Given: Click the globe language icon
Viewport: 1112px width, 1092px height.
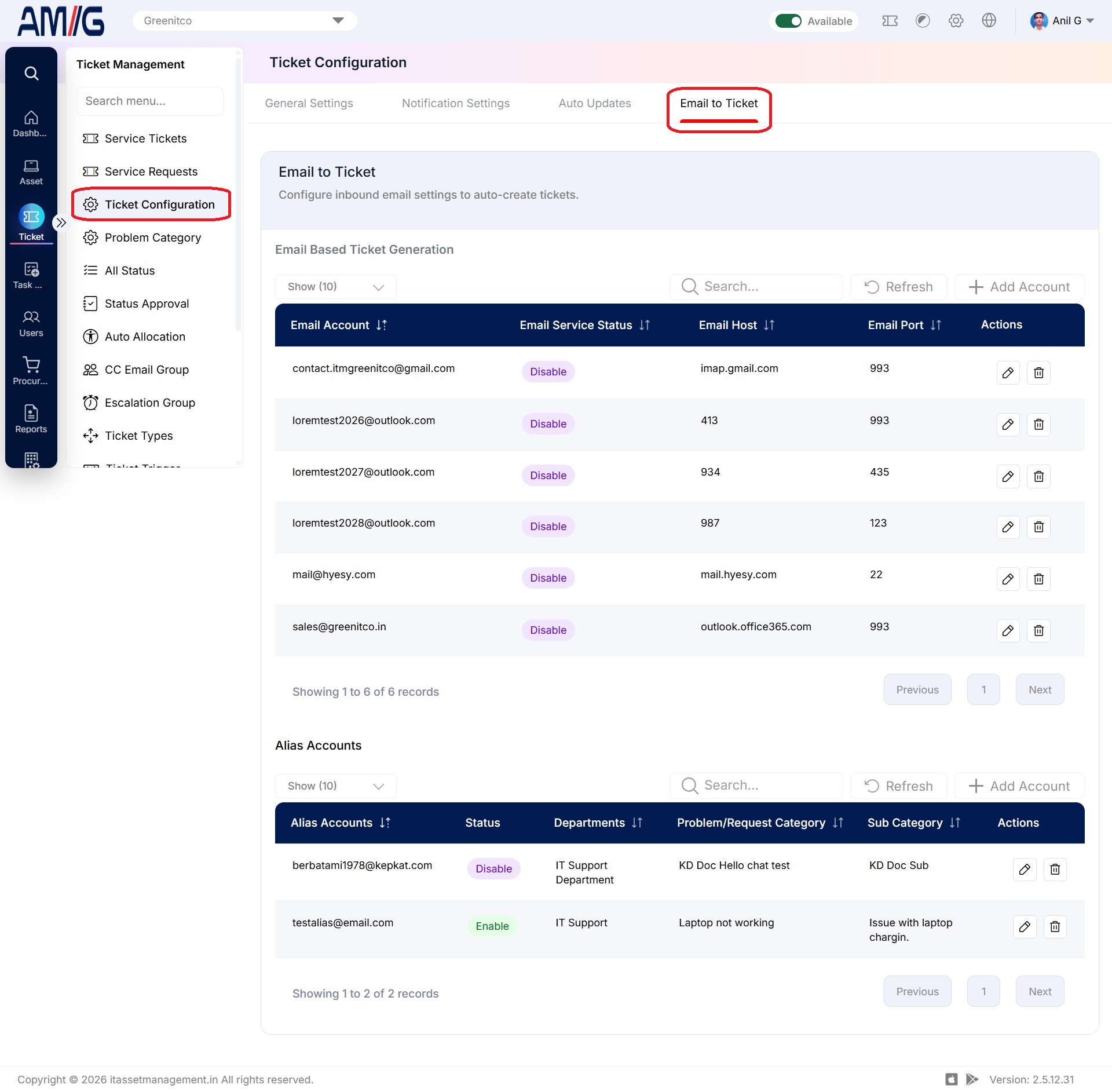Looking at the screenshot, I should [x=989, y=21].
